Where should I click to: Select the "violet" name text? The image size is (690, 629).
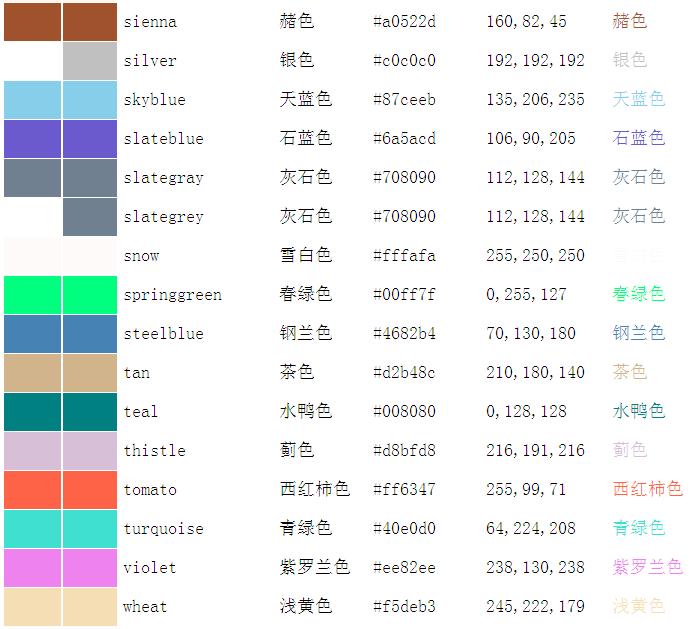tap(150, 568)
